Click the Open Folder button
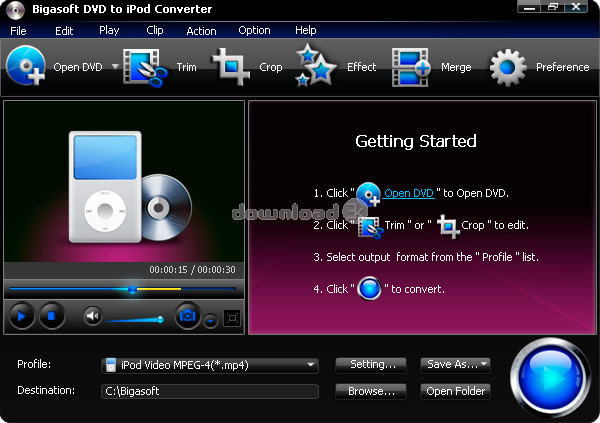Viewport: 600px width, 423px height. [x=455, y=391]
